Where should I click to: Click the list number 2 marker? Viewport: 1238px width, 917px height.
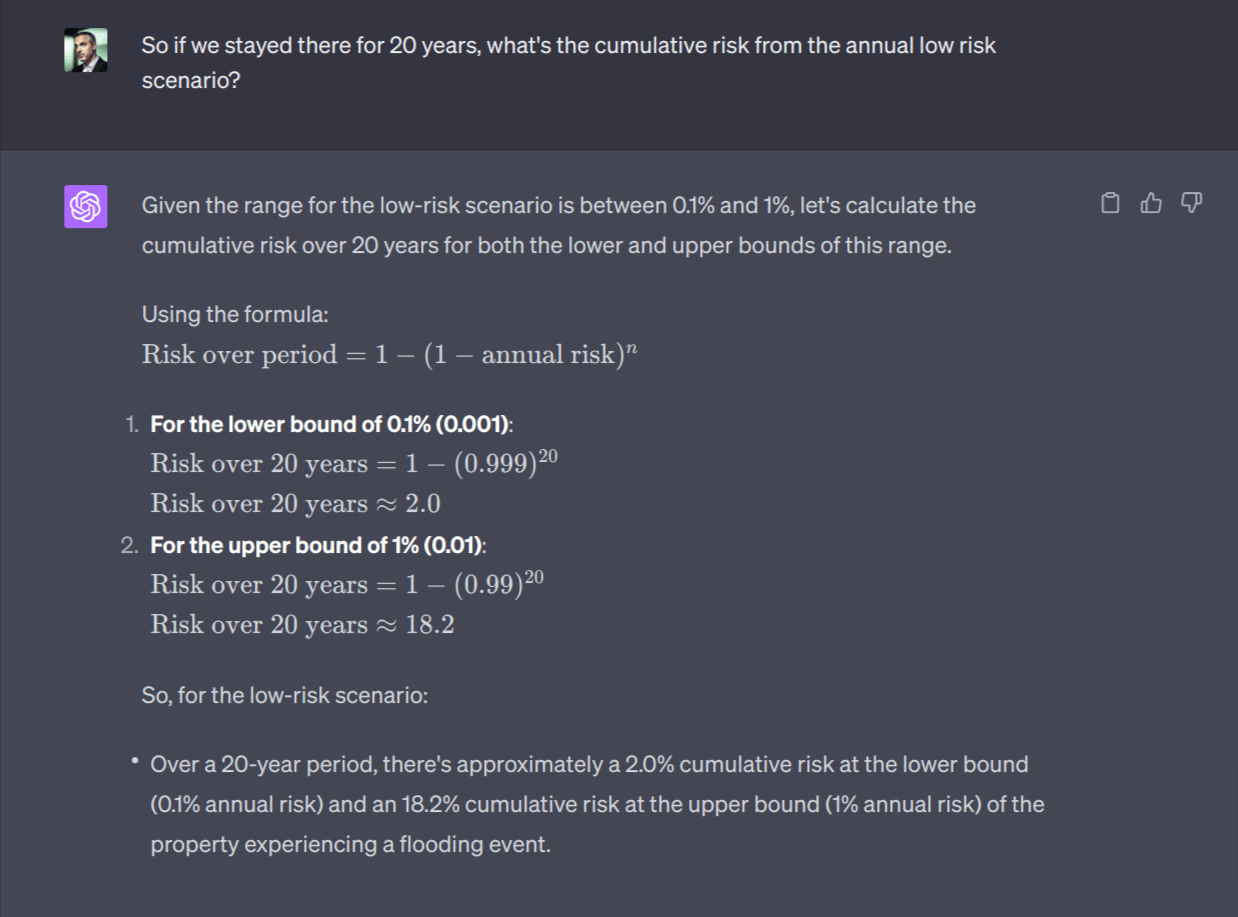point(130,545)
